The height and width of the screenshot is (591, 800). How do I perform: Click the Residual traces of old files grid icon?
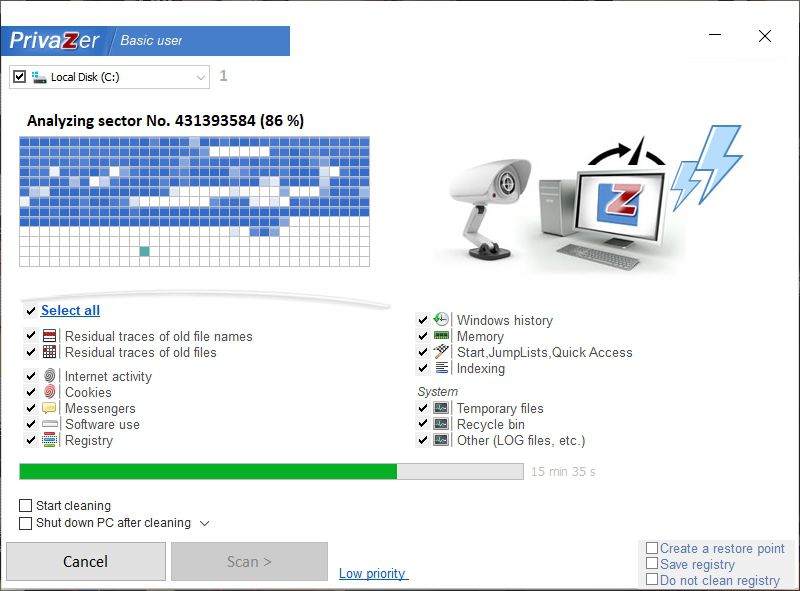[x=49, y=352]
